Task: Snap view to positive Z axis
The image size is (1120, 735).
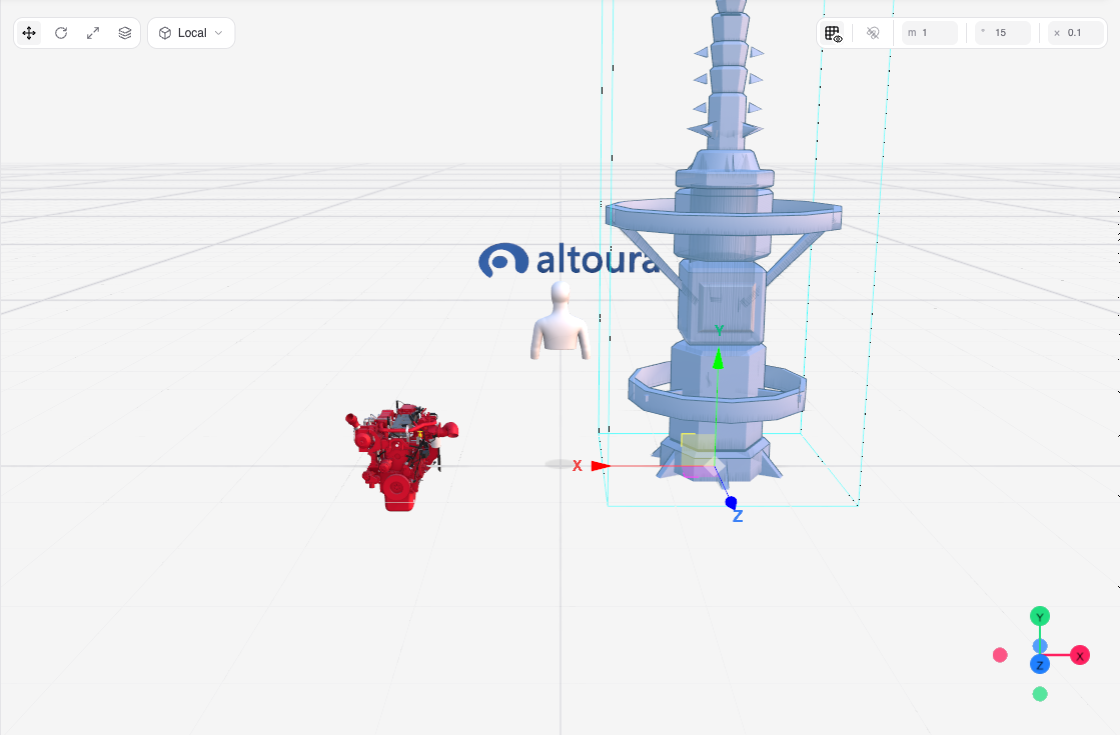Action: tap(1040, 665)
